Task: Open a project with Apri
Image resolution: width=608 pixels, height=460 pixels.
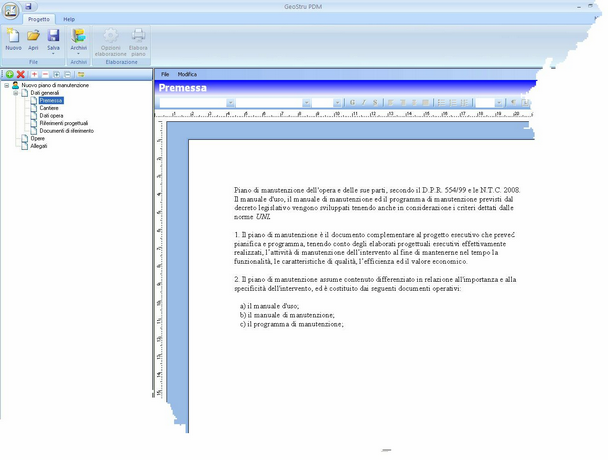Action: pyautogui.click(x=33, y=40)
